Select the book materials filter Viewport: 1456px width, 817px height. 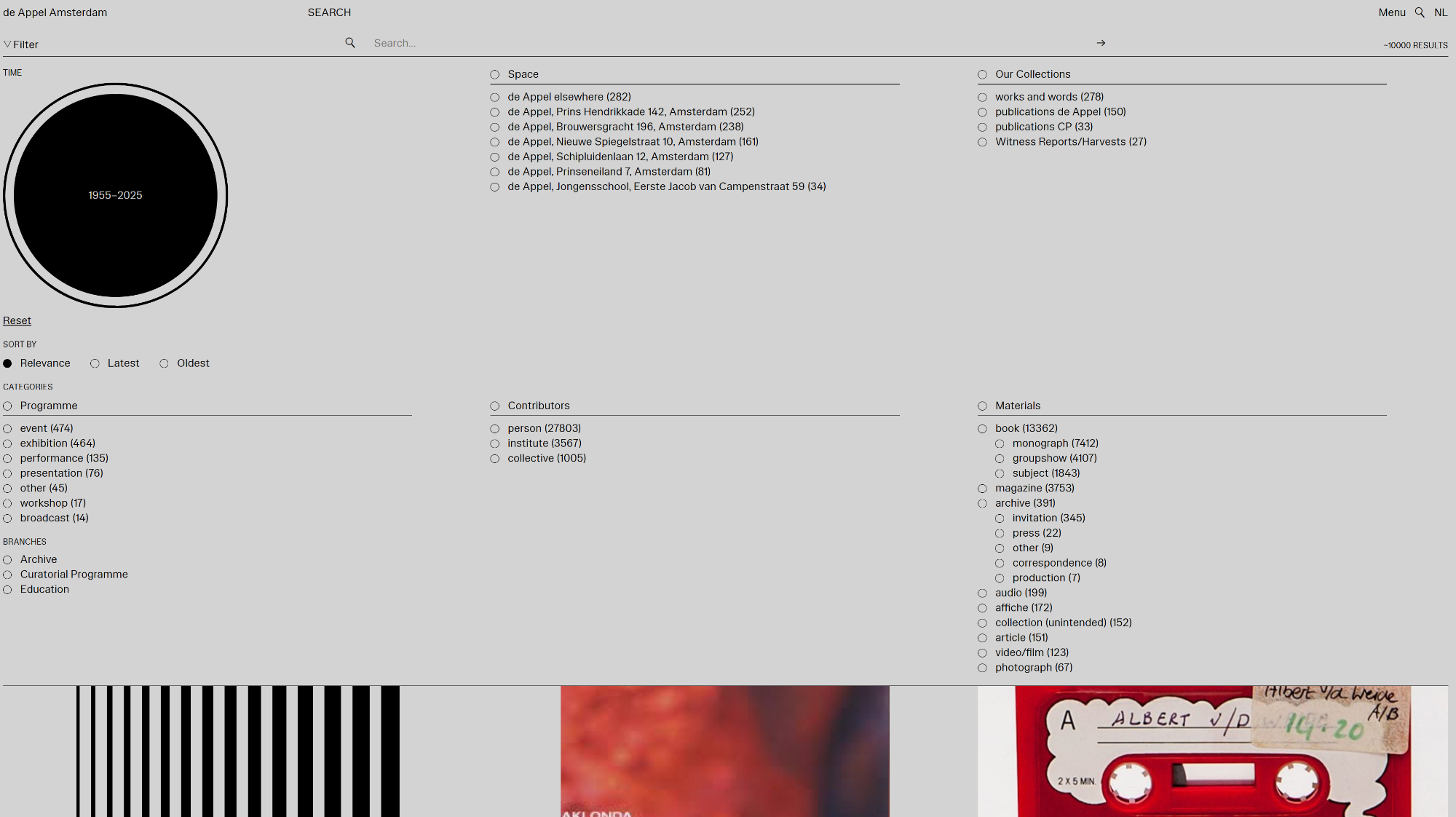983,429
